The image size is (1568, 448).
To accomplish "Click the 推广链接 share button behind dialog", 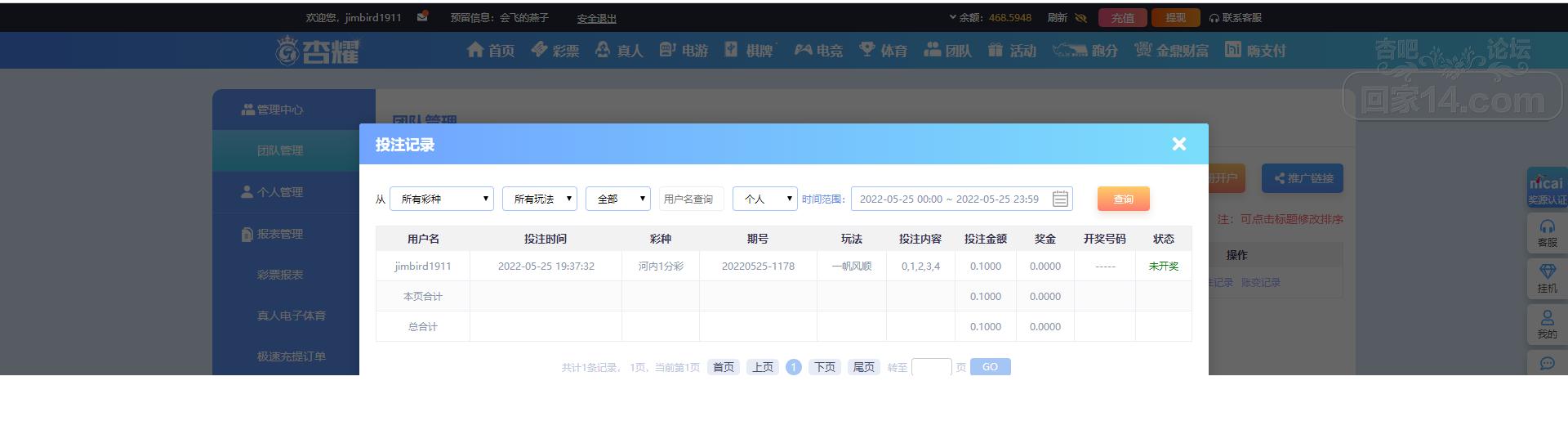I will click(x=1303, y=178).
